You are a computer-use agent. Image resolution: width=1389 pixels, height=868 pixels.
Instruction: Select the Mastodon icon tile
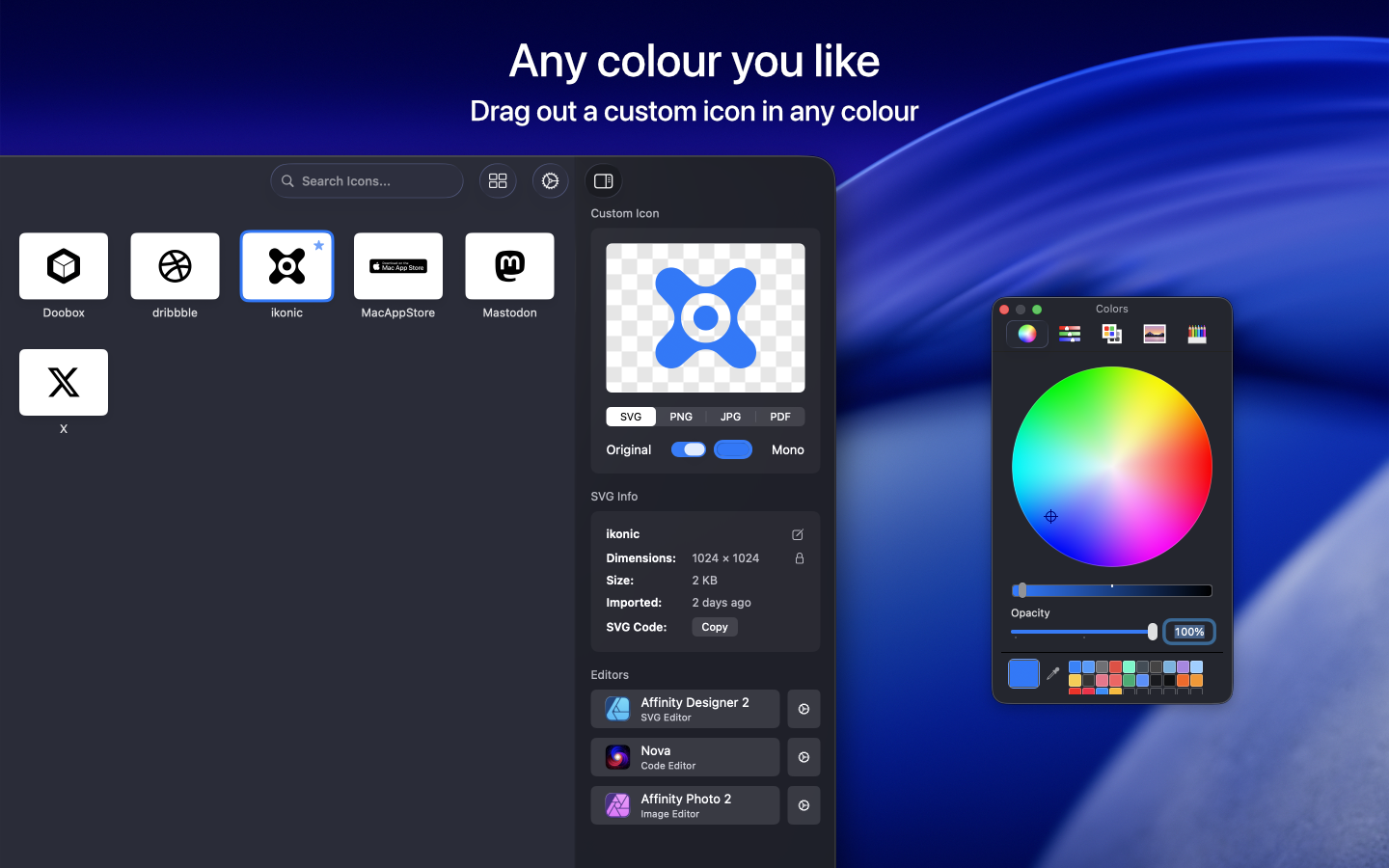pos(509,266)
